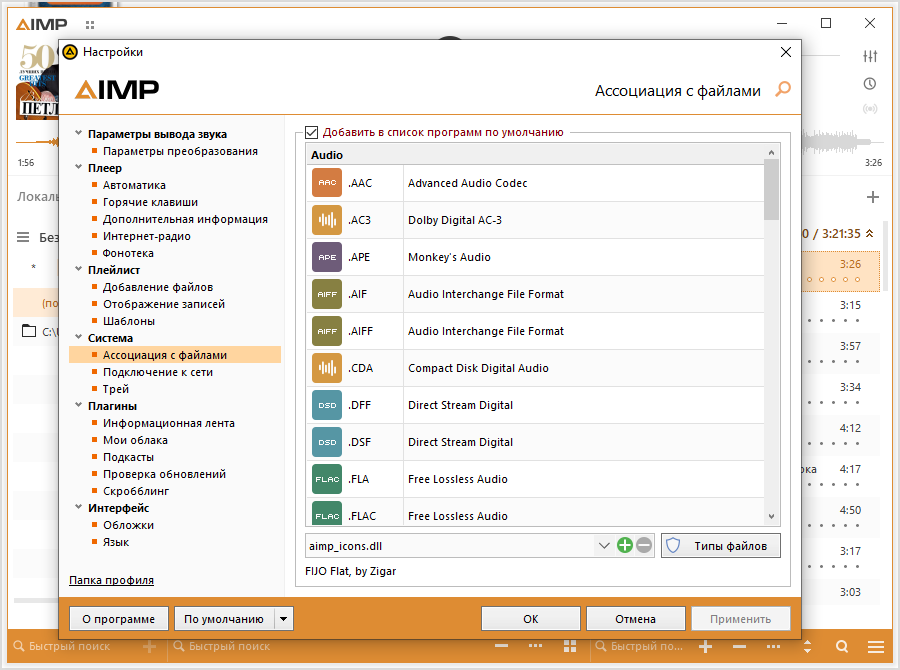
Task: Open the Фонотека settings page
Action: pyautogui.click(x=128, y=253)
